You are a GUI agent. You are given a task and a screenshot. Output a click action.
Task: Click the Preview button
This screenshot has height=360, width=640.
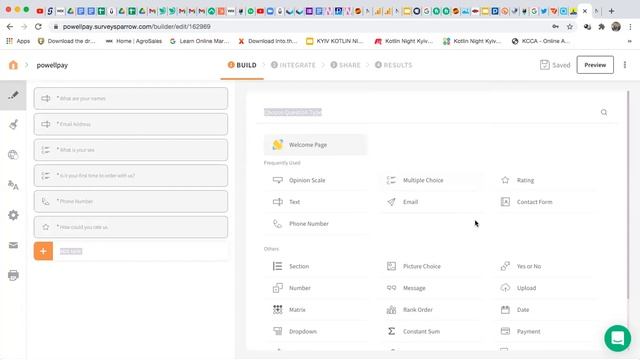point(595,65)
